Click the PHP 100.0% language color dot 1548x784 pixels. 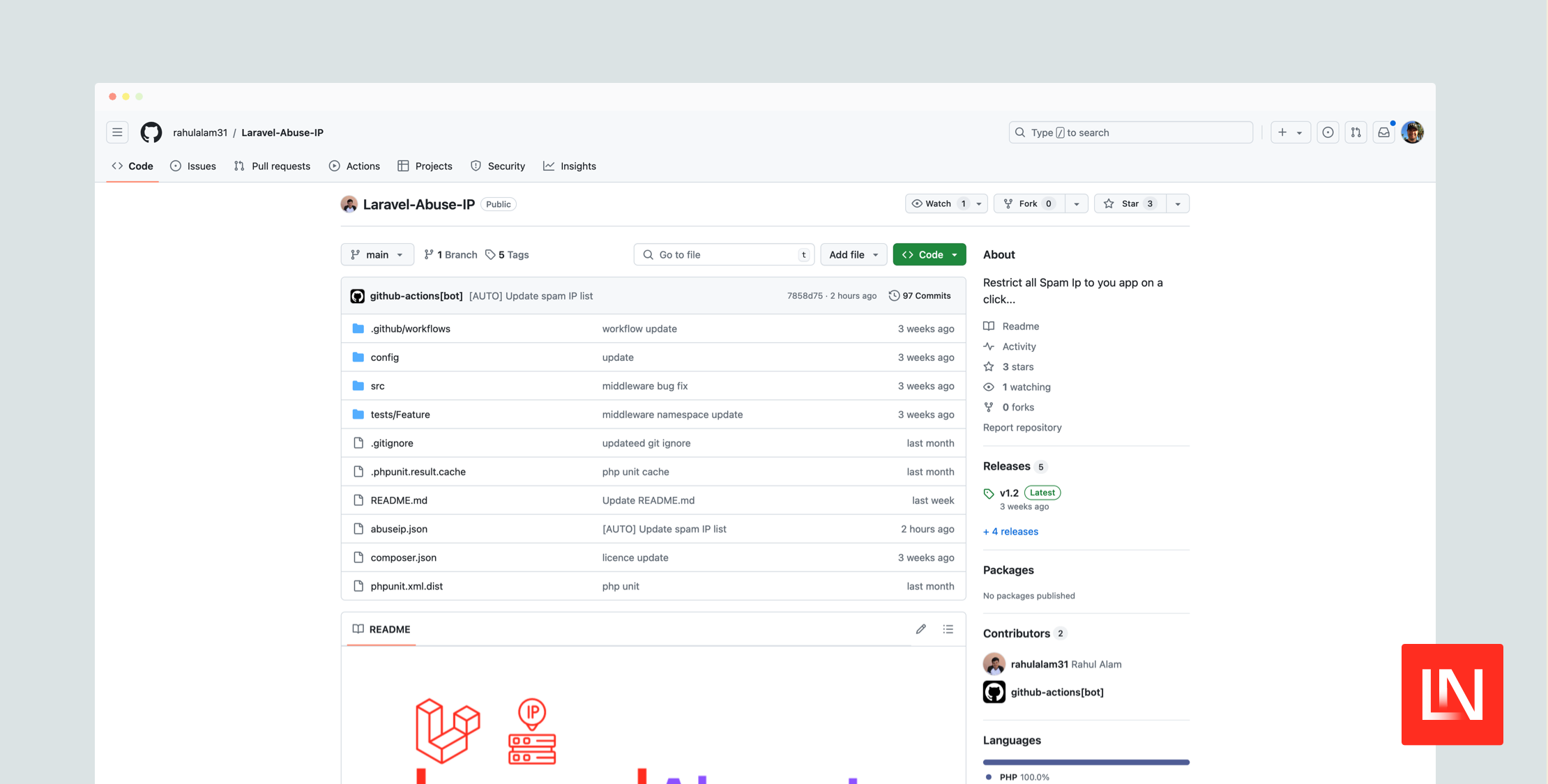(x=989, y=777)
